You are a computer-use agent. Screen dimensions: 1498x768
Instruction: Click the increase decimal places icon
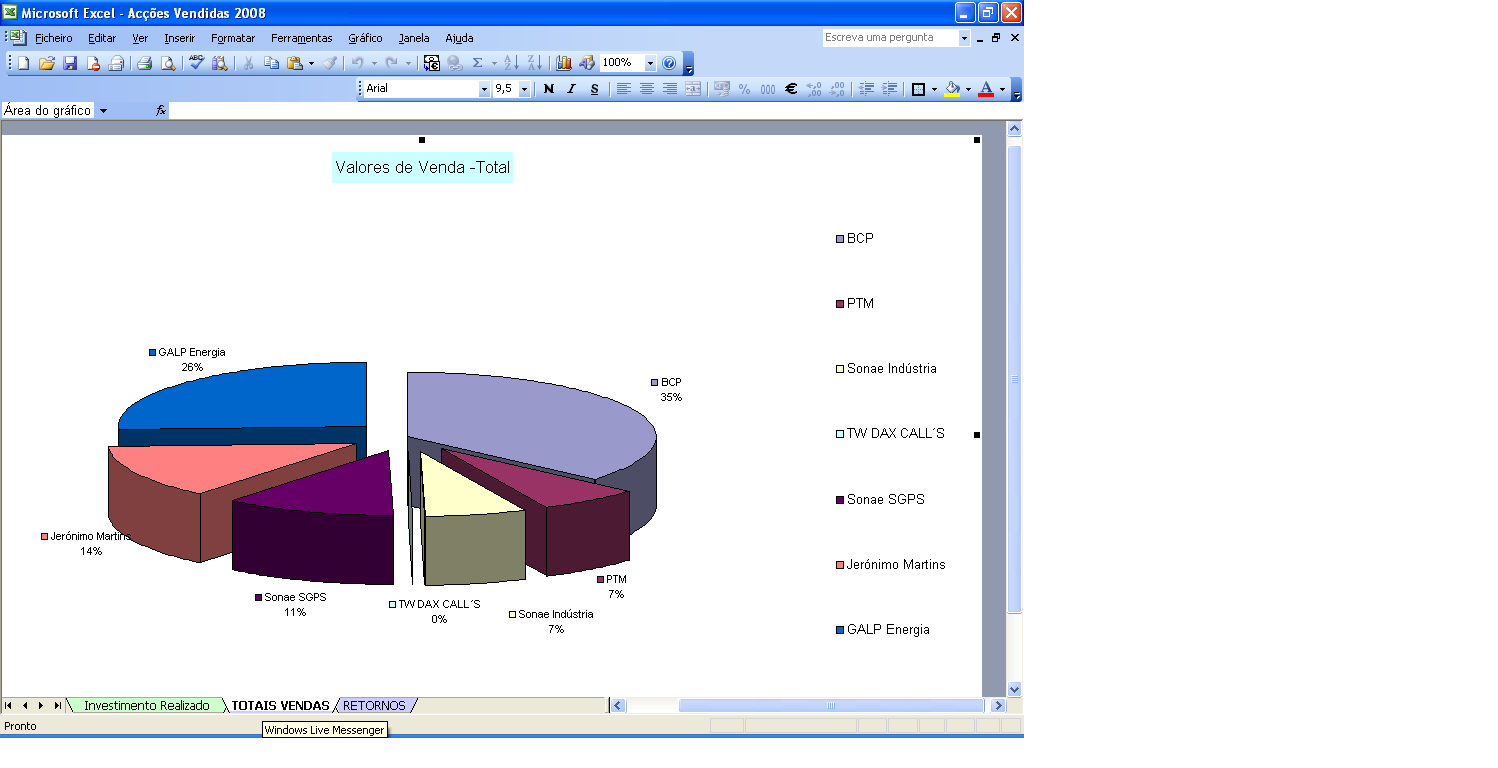coord(814,89)
